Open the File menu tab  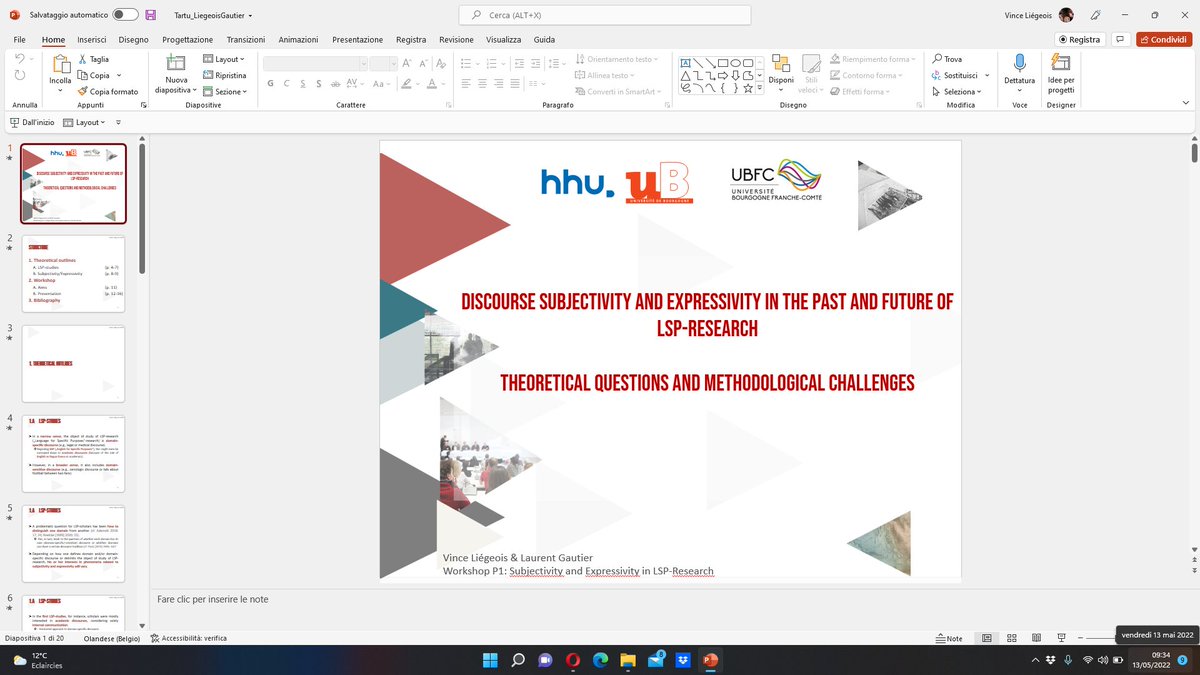click(x=20, y=39)
